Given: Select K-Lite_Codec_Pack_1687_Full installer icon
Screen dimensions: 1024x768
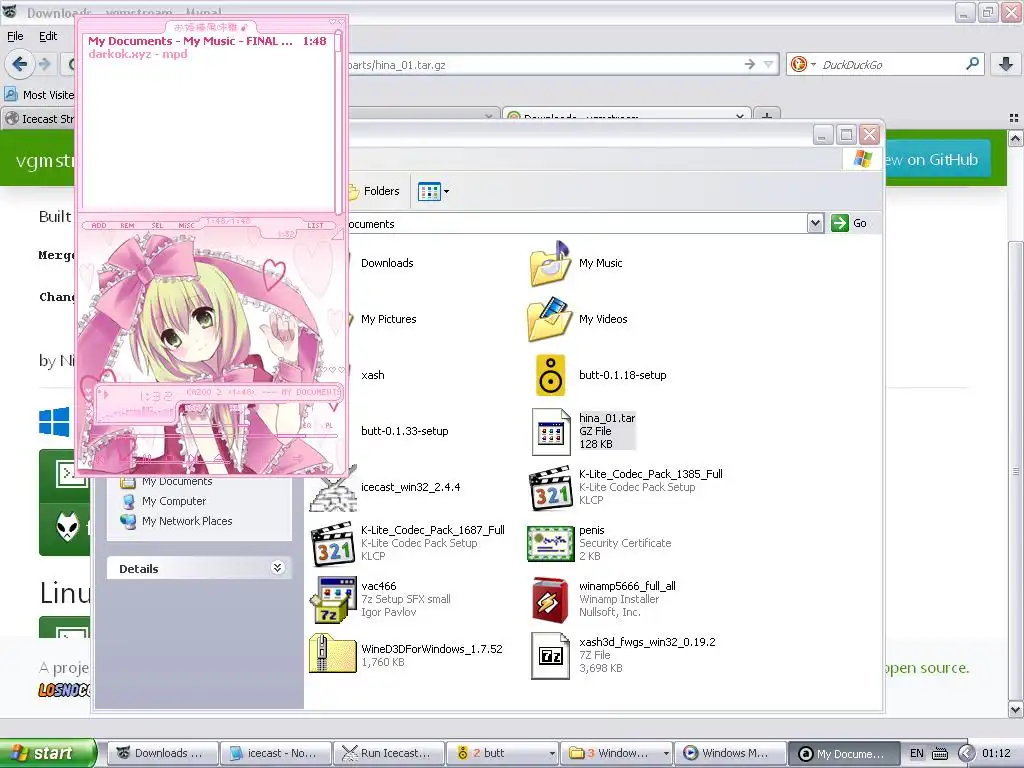Looking at the screenshot, I should (x=332, y=544).
